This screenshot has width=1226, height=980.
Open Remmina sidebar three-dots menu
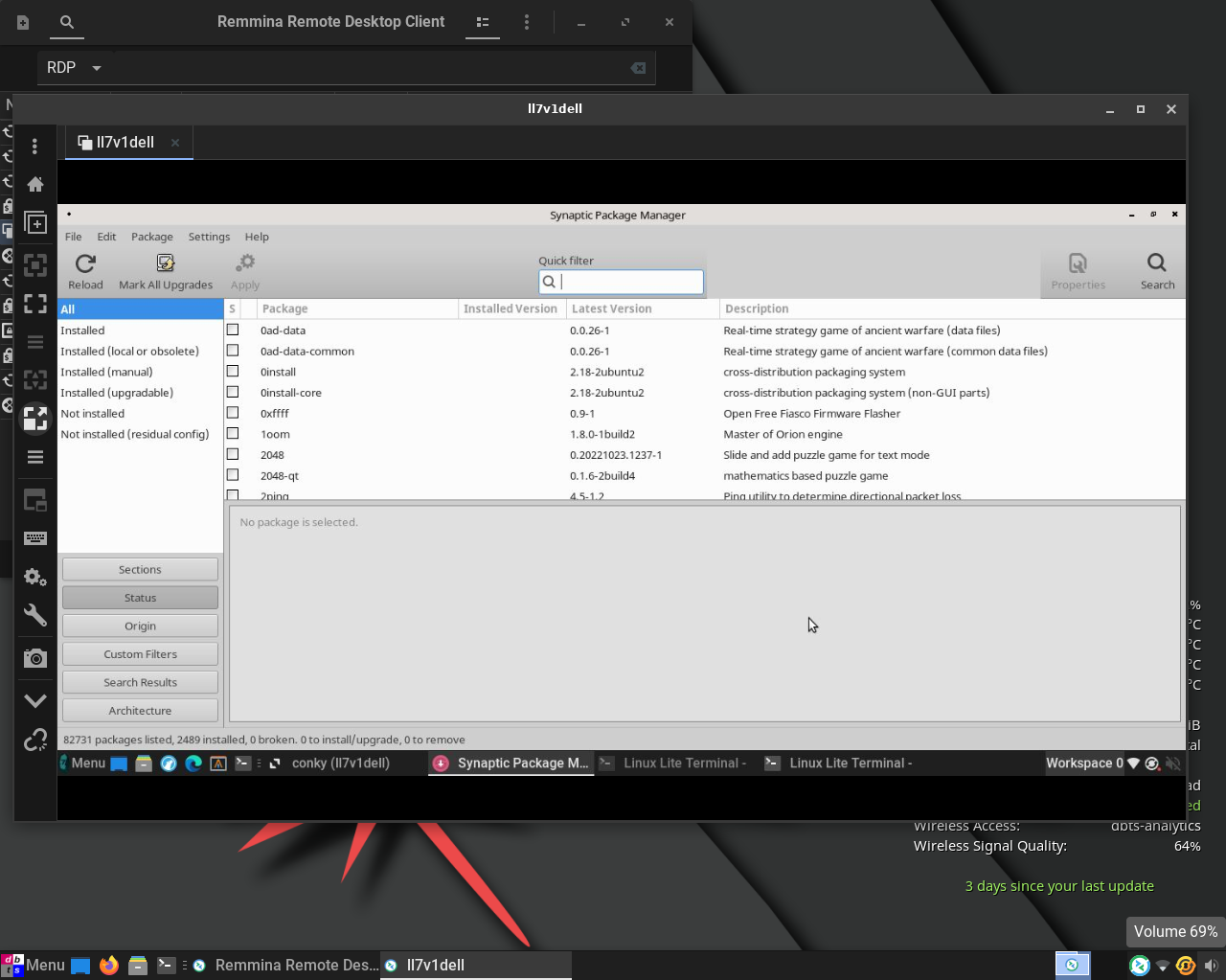point(35,146)
